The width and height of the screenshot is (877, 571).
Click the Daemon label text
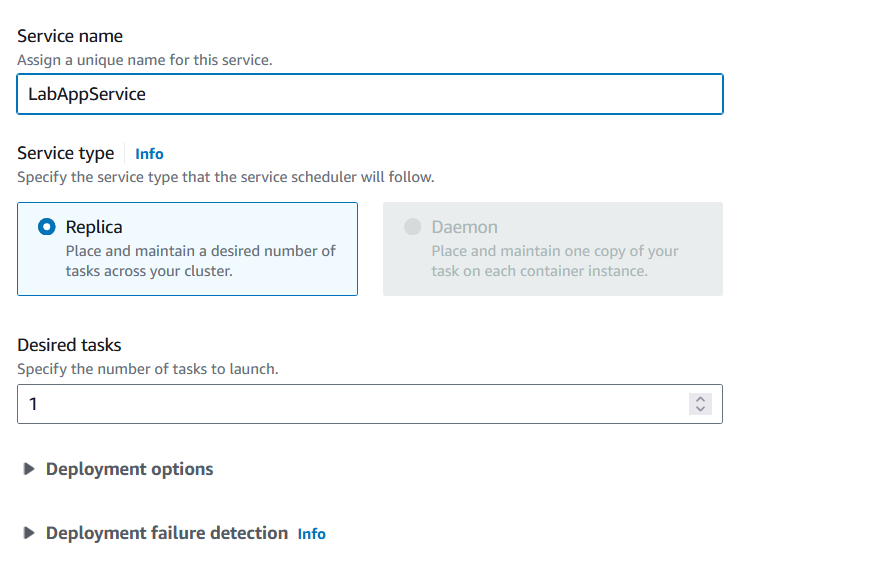point(464,227)
